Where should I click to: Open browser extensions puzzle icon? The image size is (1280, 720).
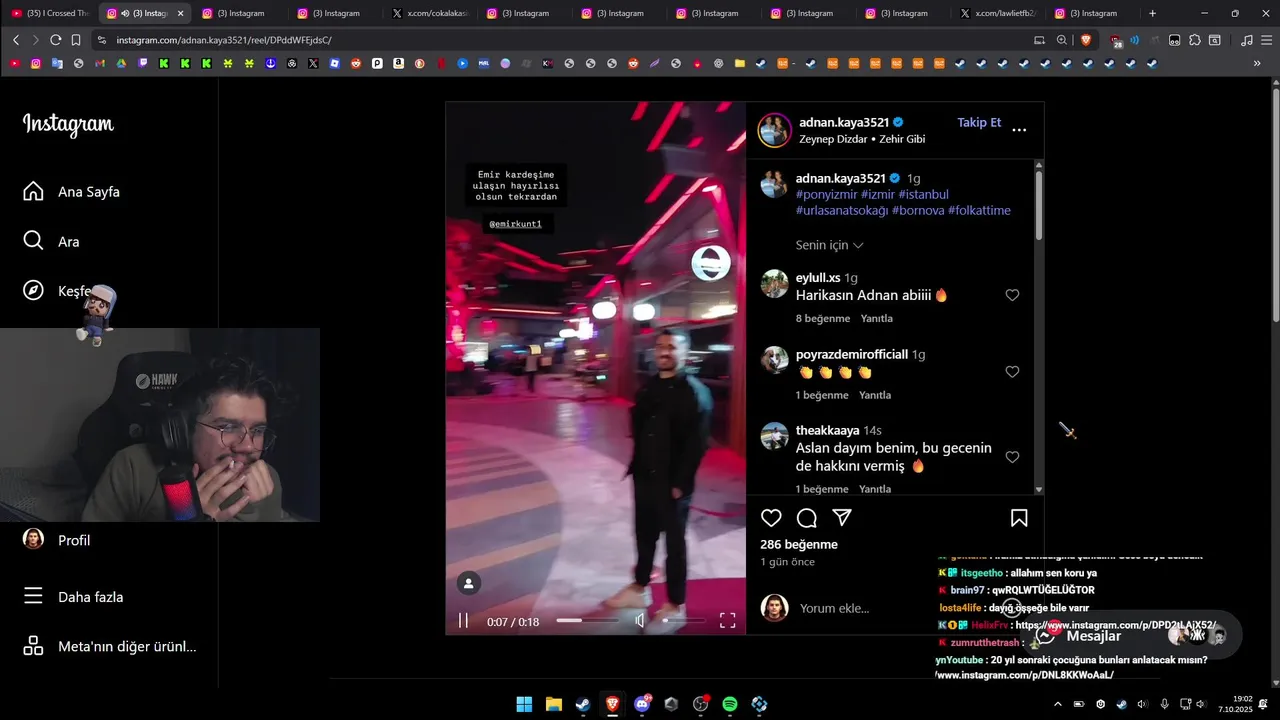(1195, 40)
